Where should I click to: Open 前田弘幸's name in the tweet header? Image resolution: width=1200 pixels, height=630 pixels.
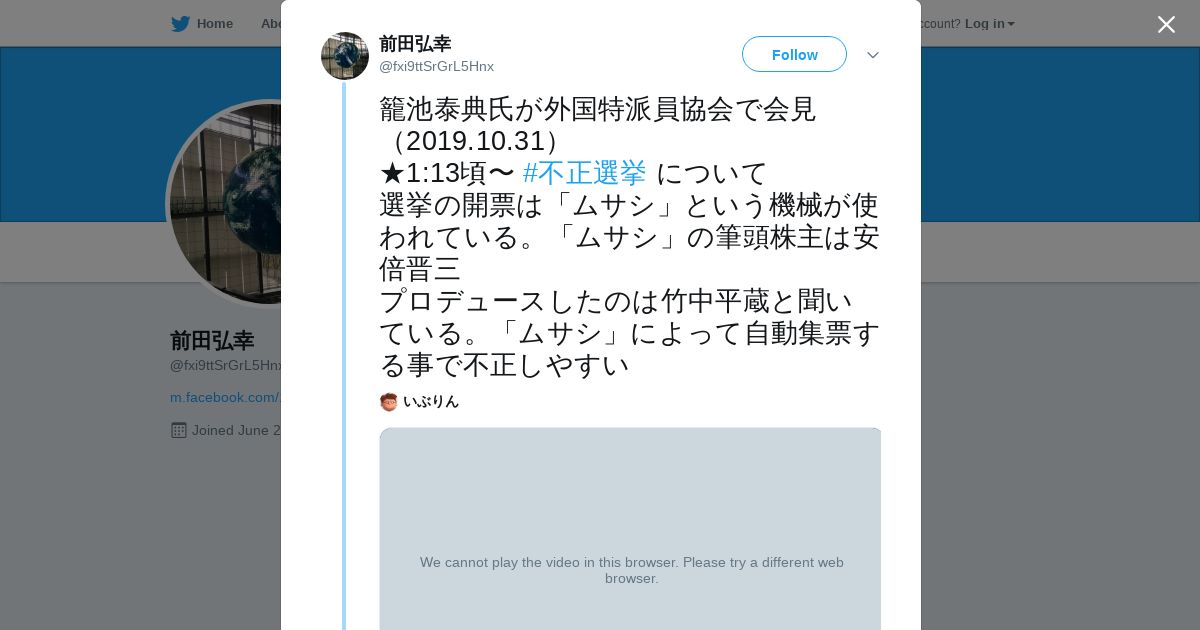[x=415, y=44]
